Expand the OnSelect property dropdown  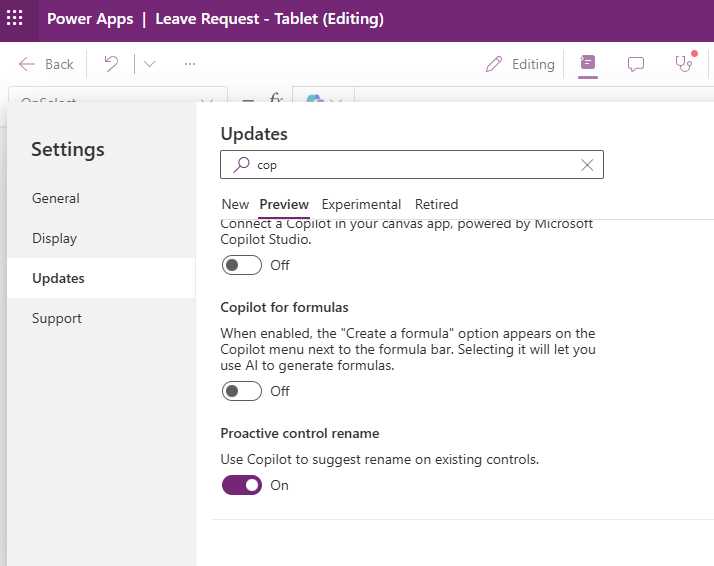click(207, 99)
